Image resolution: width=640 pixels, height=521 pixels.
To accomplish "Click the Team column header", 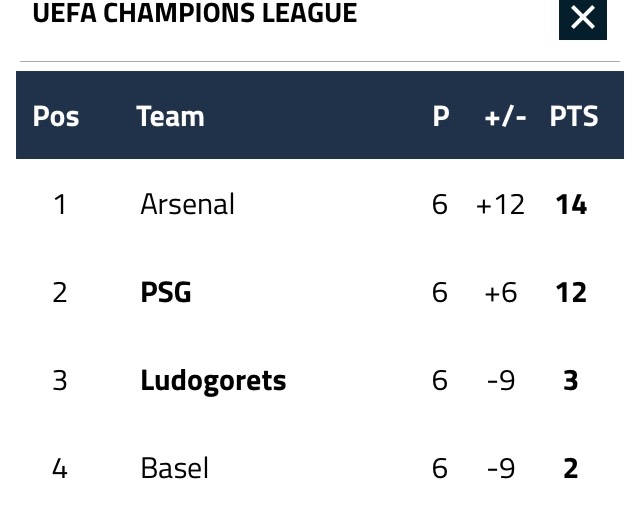I will pyautogui.click(x=170, y=116).
